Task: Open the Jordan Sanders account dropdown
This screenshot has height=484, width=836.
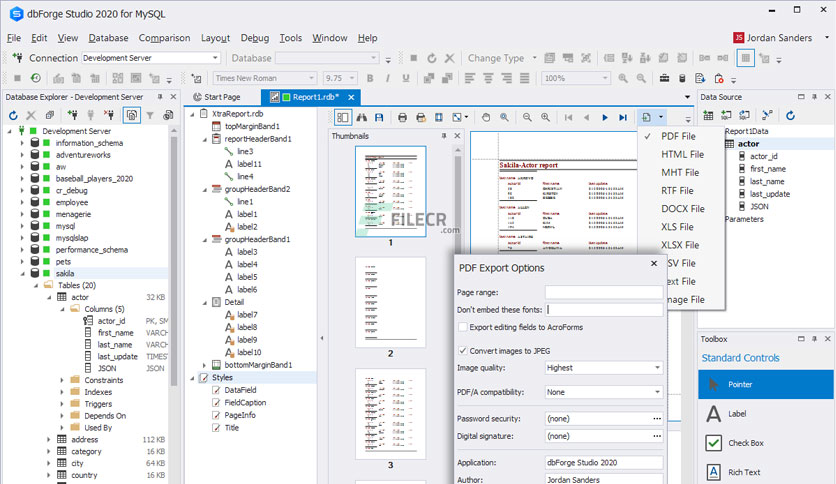Action: tap(827, 37)
